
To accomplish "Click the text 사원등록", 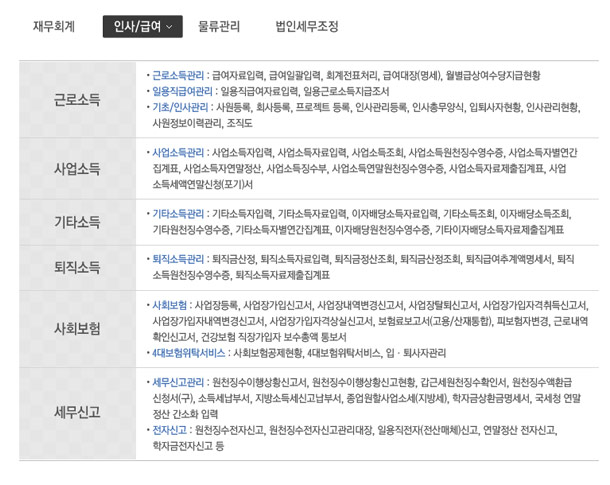I will pyautogui.click(x=233, y=107).
